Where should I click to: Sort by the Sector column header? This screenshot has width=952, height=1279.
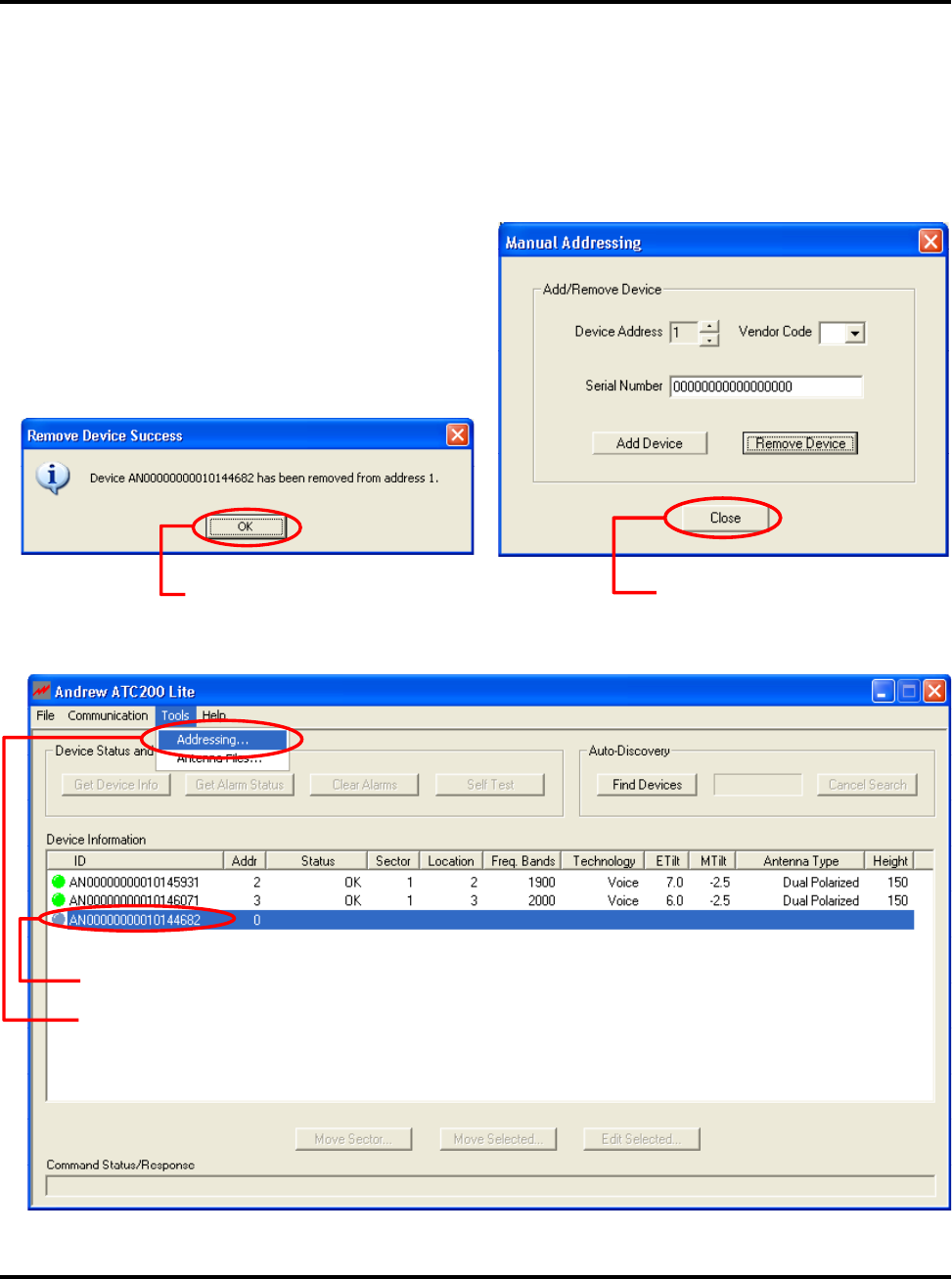click(x=393, y=861)
